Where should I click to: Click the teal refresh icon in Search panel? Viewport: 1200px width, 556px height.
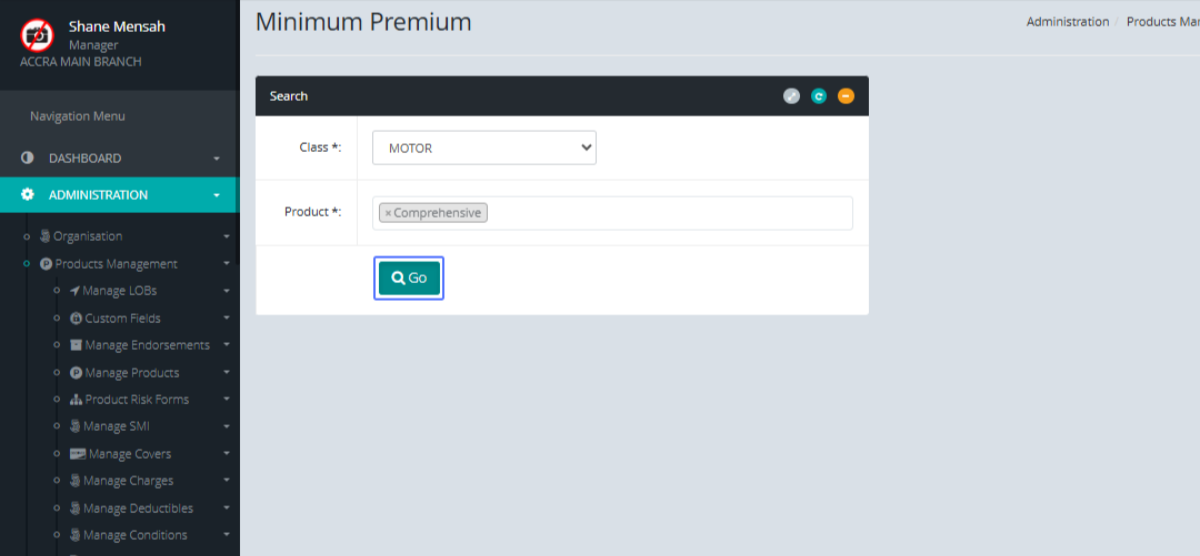(x=819, y=96)
